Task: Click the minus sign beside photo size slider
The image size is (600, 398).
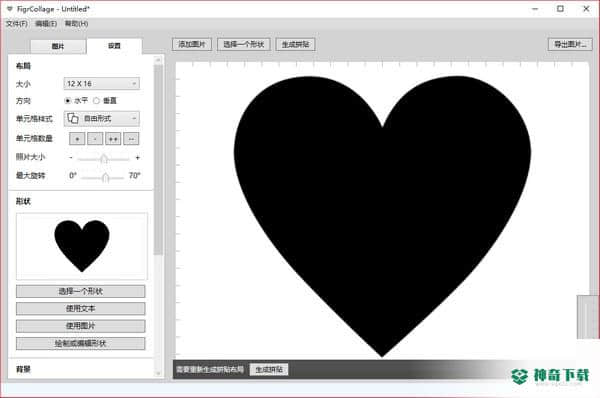Action: [x=71, y=157]
